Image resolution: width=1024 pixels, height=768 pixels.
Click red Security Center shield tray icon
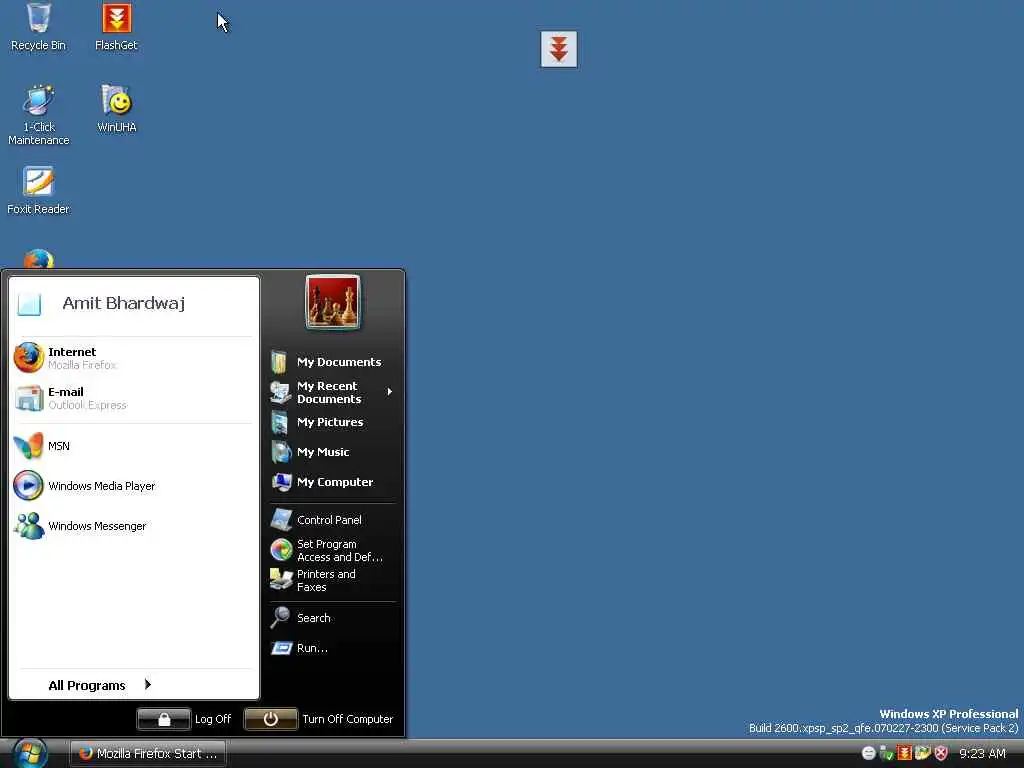(940, 754)
